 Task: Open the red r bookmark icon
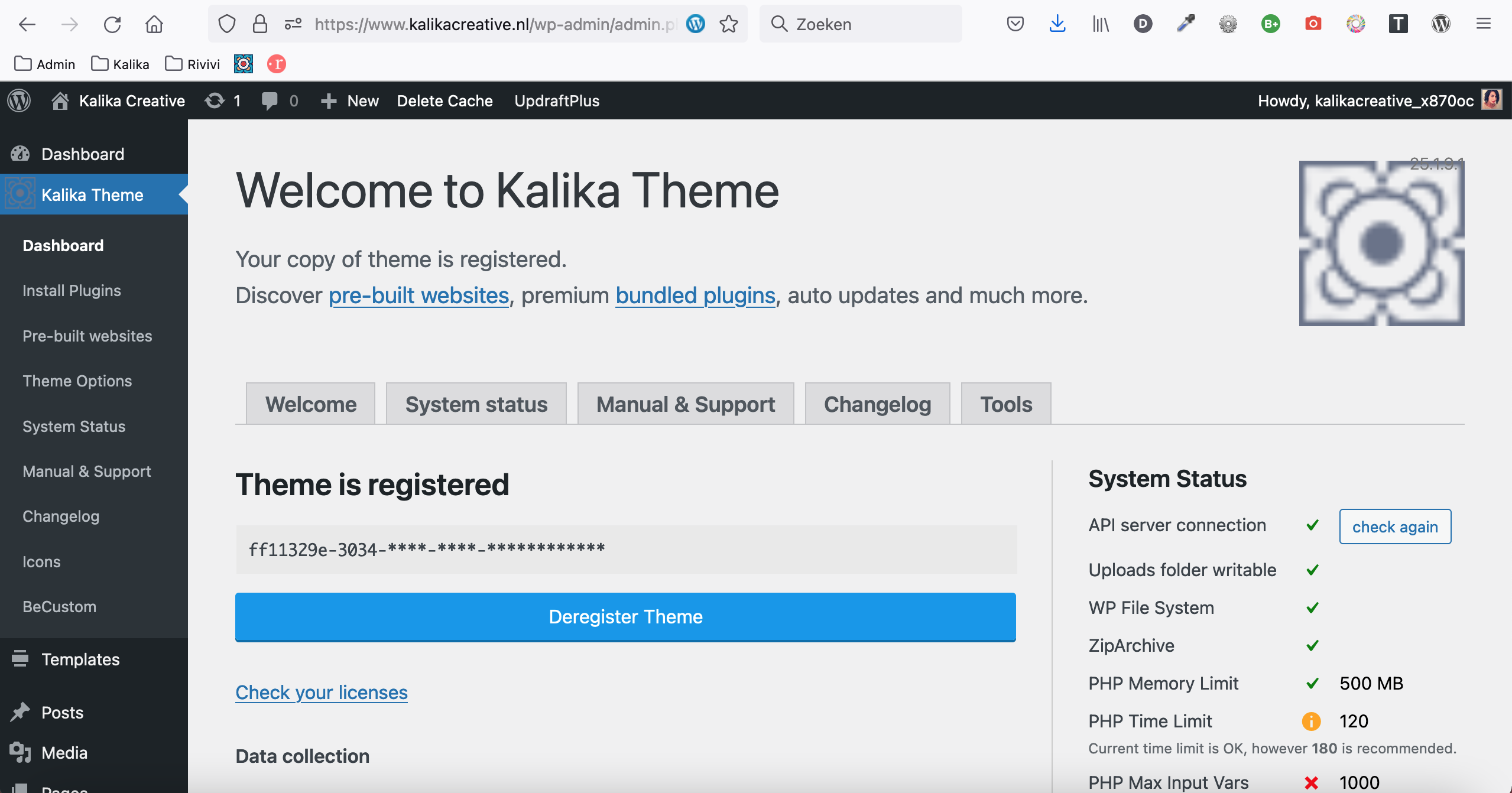click(x=277, y=64)
